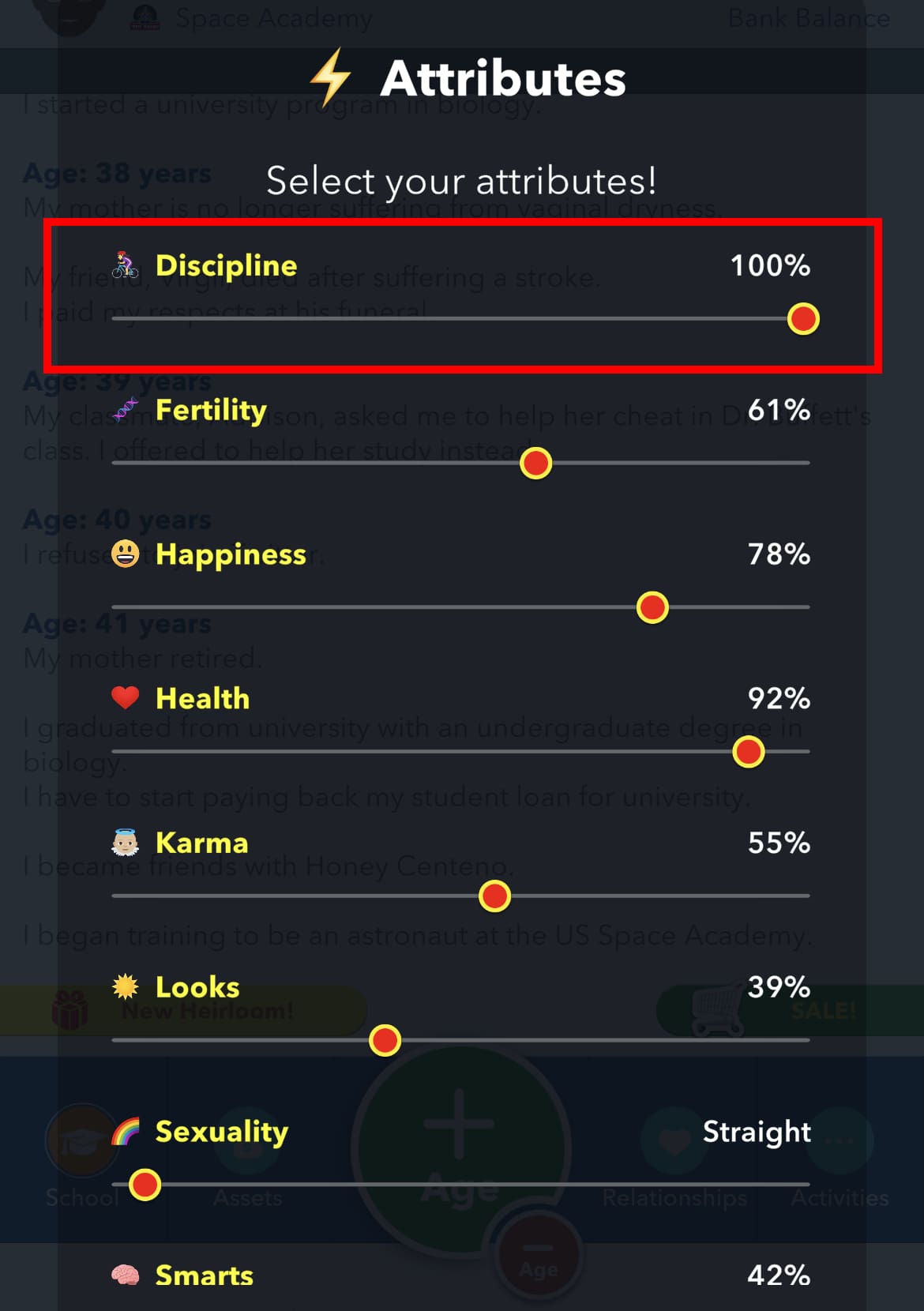Click the Smarts attribute label

205,1275
